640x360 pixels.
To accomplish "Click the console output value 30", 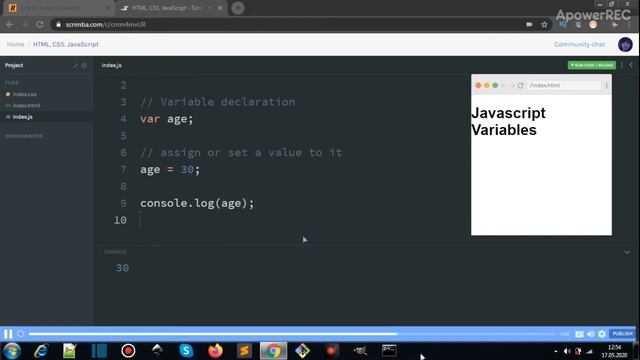I will [x=122, y=268].
